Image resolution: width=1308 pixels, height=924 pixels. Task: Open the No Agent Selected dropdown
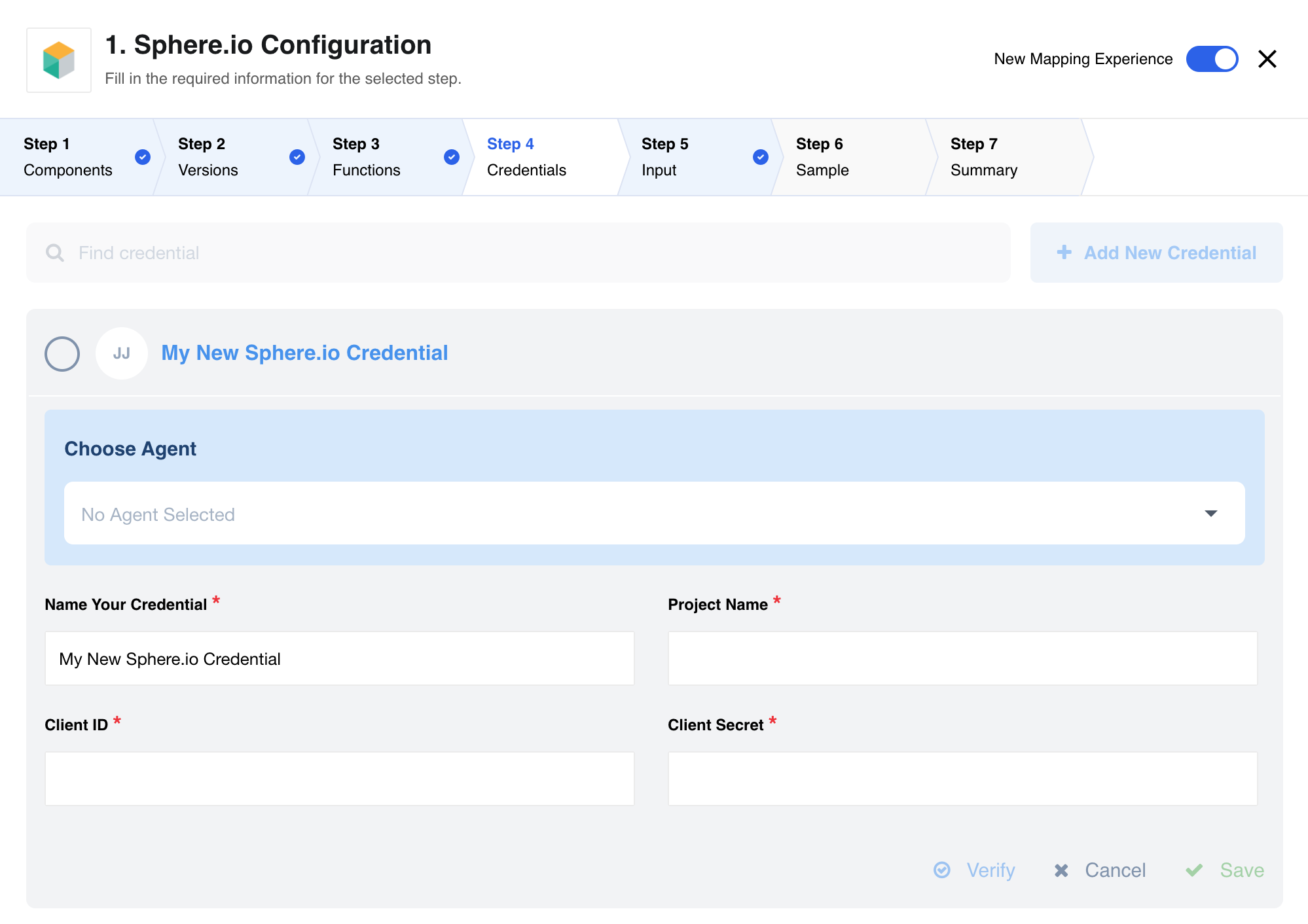654,513
